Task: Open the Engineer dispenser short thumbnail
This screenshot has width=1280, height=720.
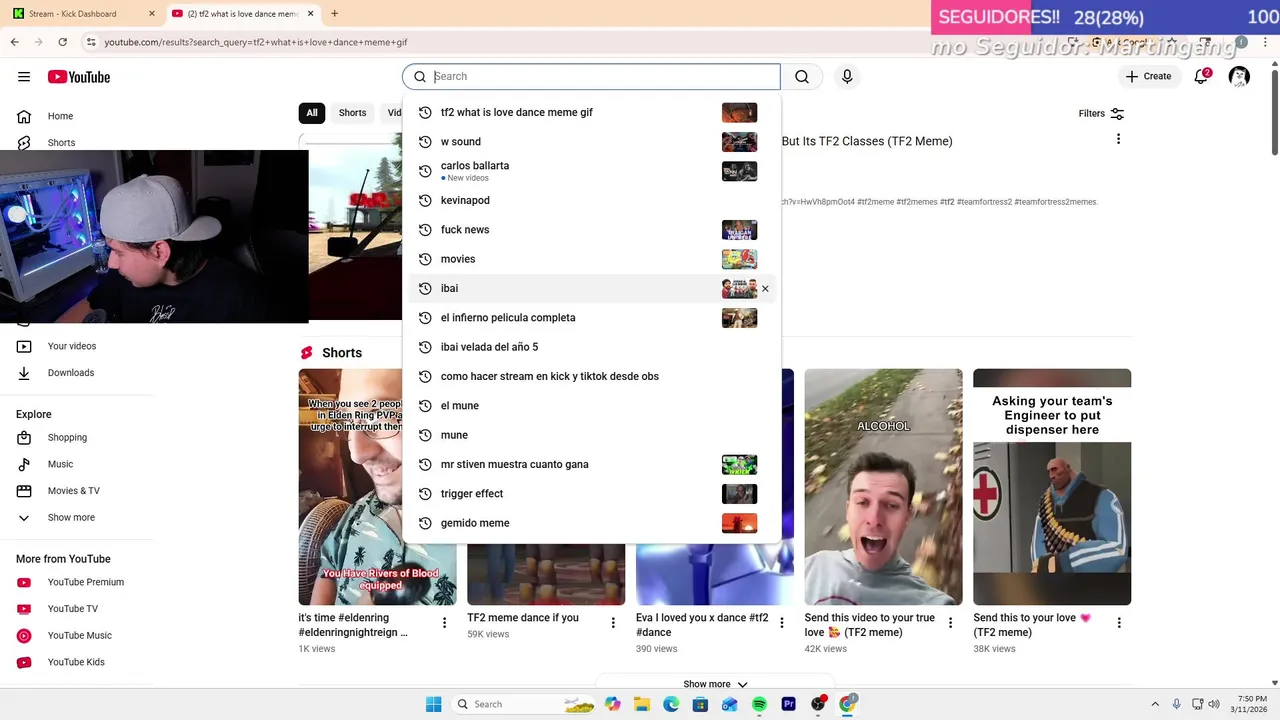Action: [1052, 487]
